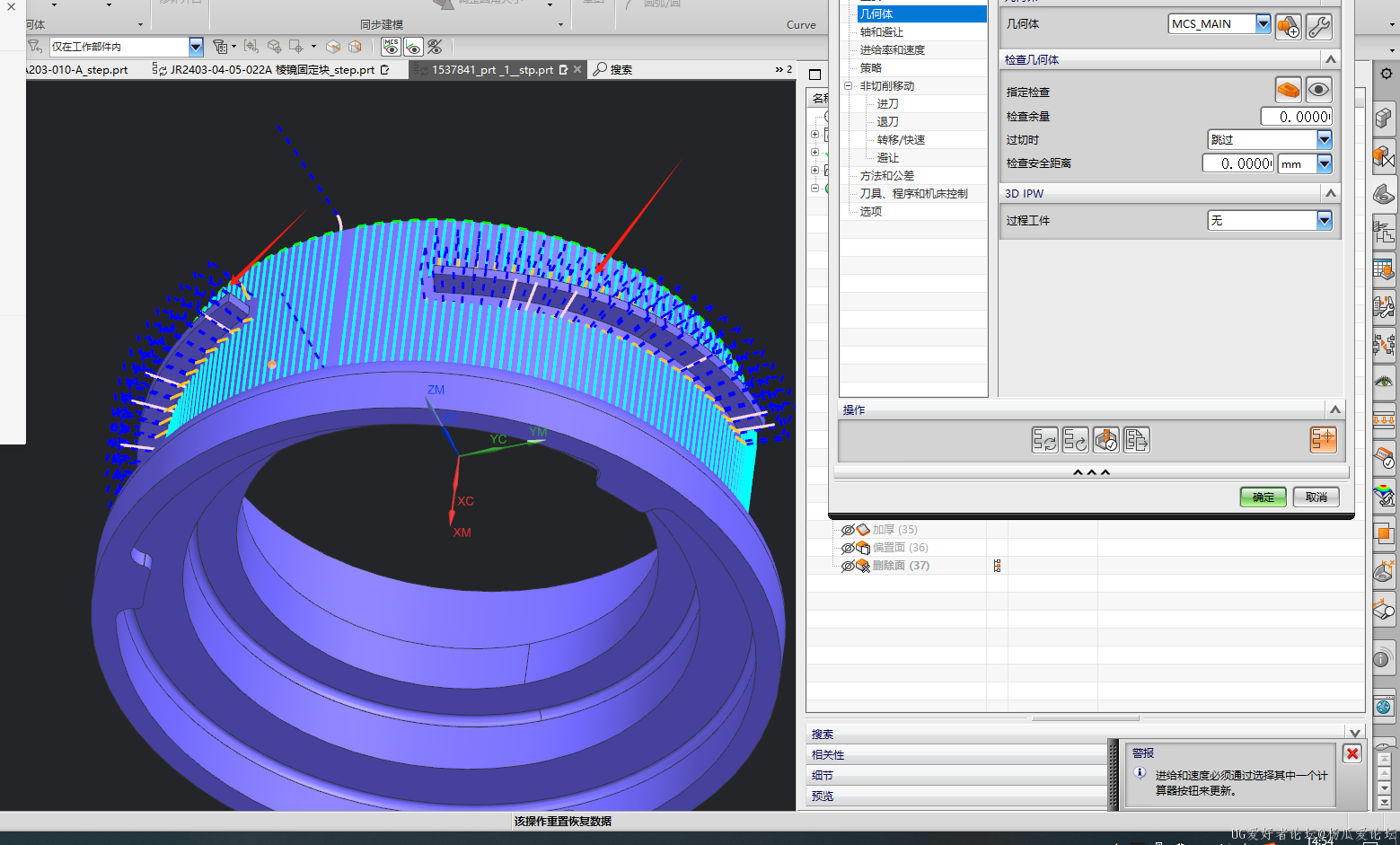Open the 仅在工作部件内 selection scope dropdown
This screenshot has height=845, width=1400.
pos(195,47)
